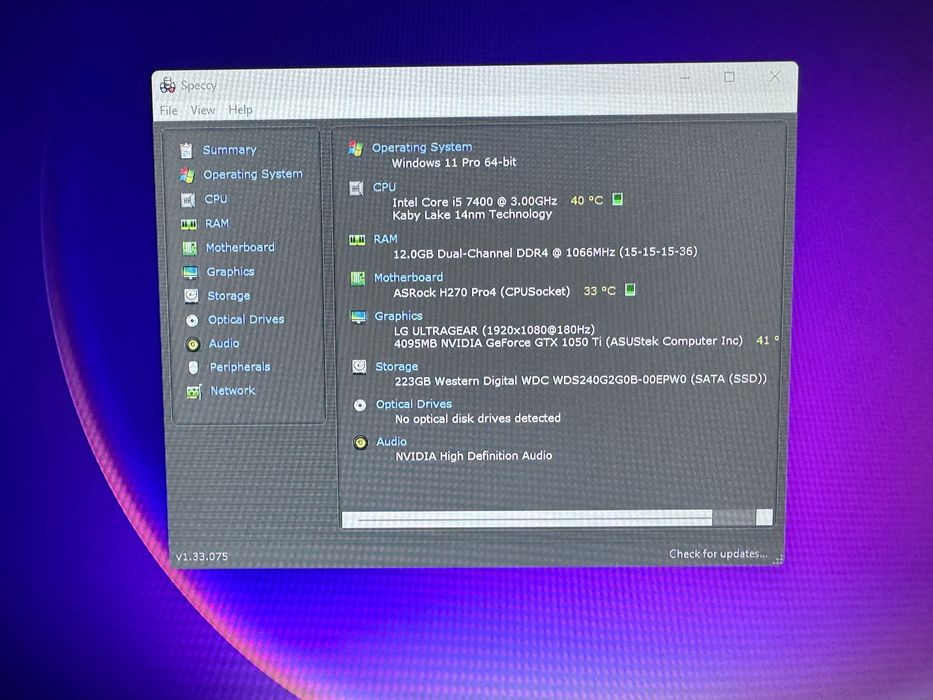Click the Optical Drives disc icon in summary panel
This screenshot has width=933, height=700.
point(360,405)
